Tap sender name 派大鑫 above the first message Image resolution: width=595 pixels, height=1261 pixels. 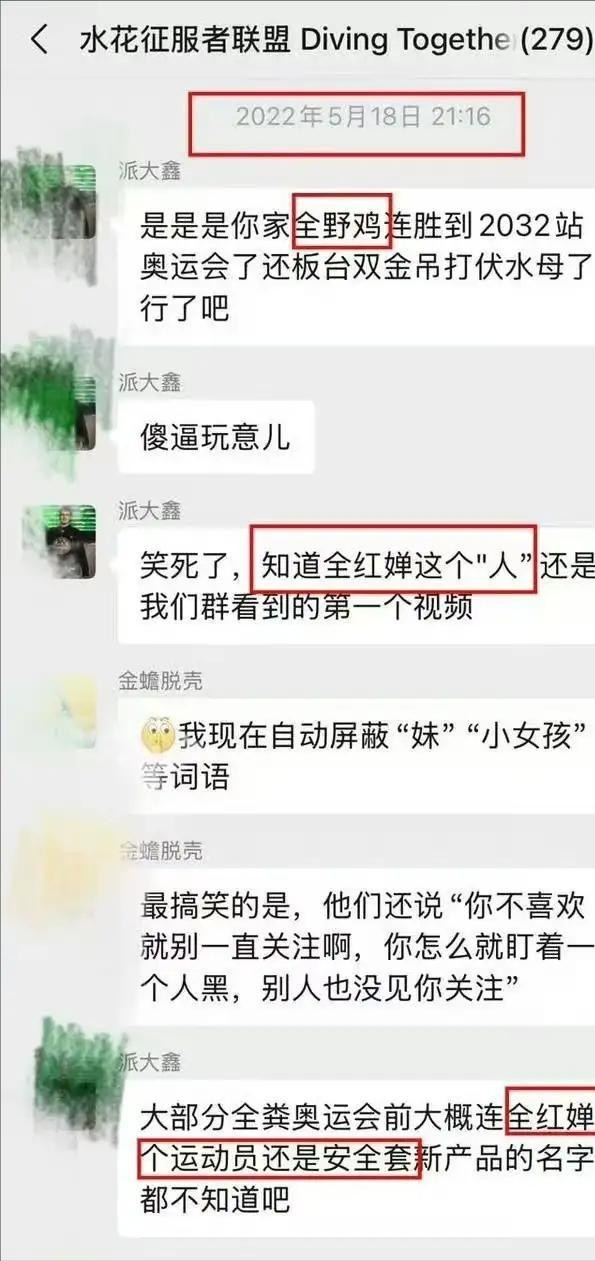coord(150,171)
